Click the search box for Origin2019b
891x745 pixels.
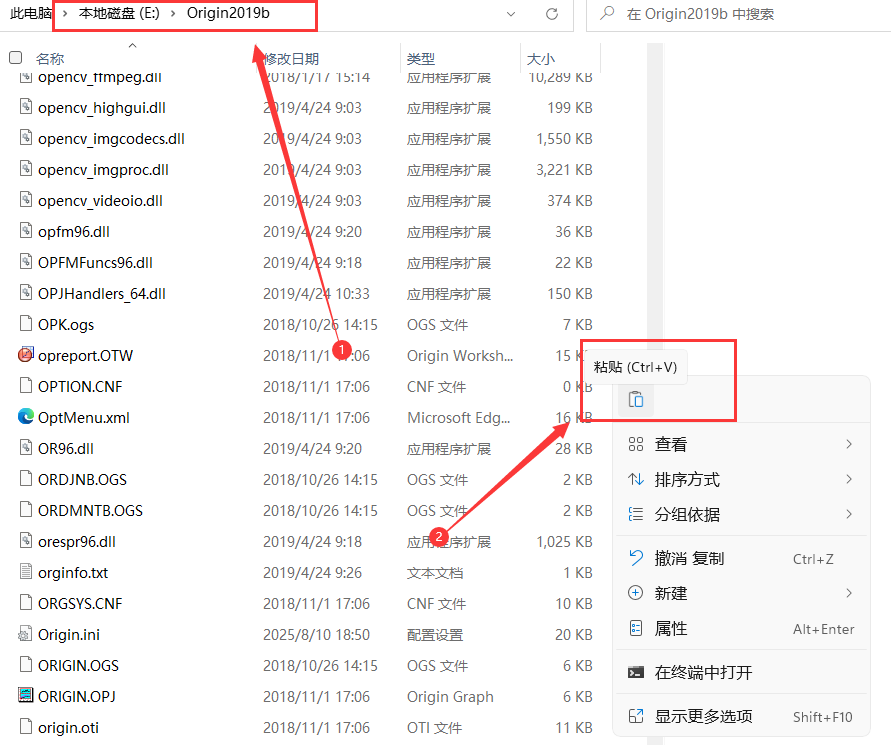pyautogui.click(x=739, y=14)
